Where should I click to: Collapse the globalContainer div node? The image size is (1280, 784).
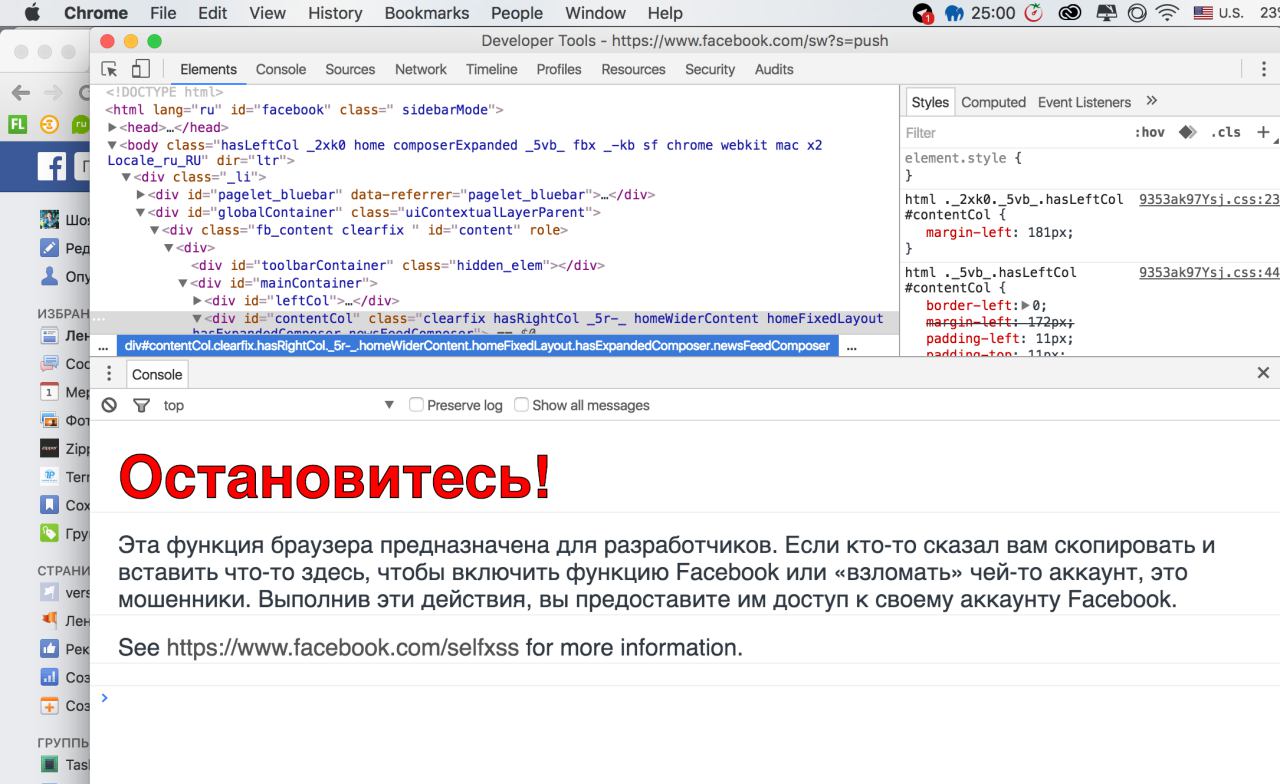click(140, 212)
